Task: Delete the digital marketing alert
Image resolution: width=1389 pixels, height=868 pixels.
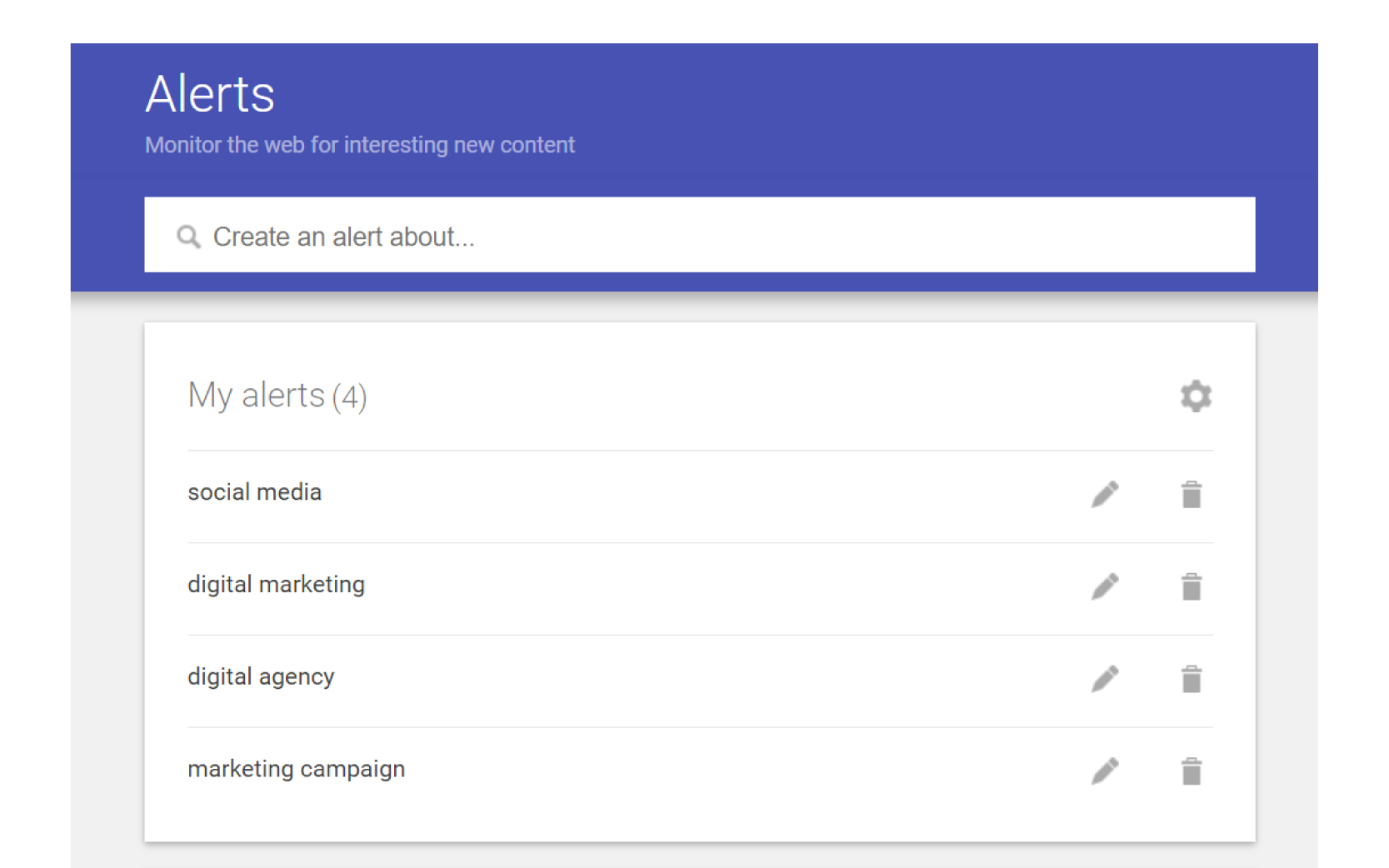Action: click(1192, 586)
